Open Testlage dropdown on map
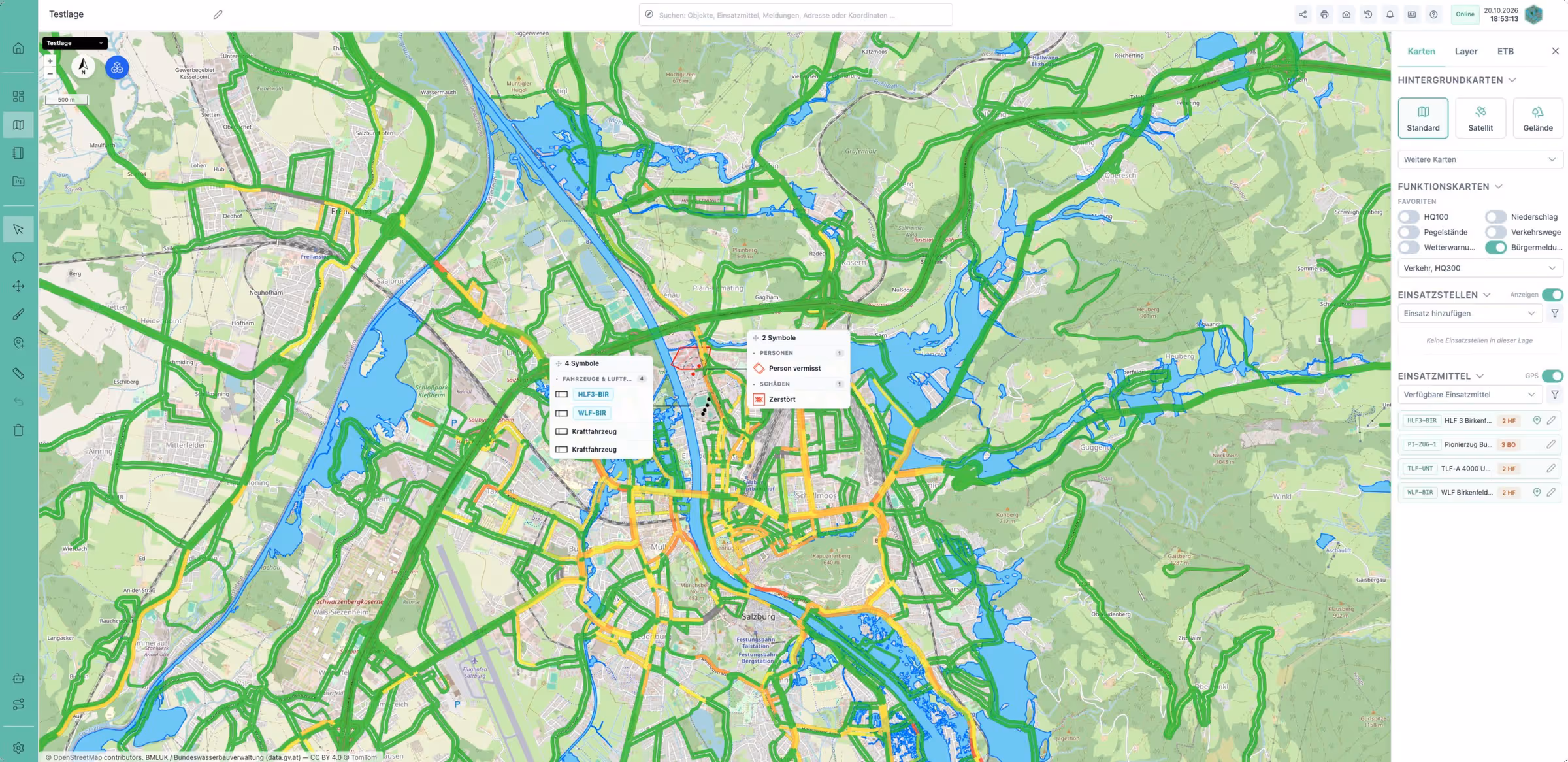1568x762 pixels. click(x=74, y=43)
